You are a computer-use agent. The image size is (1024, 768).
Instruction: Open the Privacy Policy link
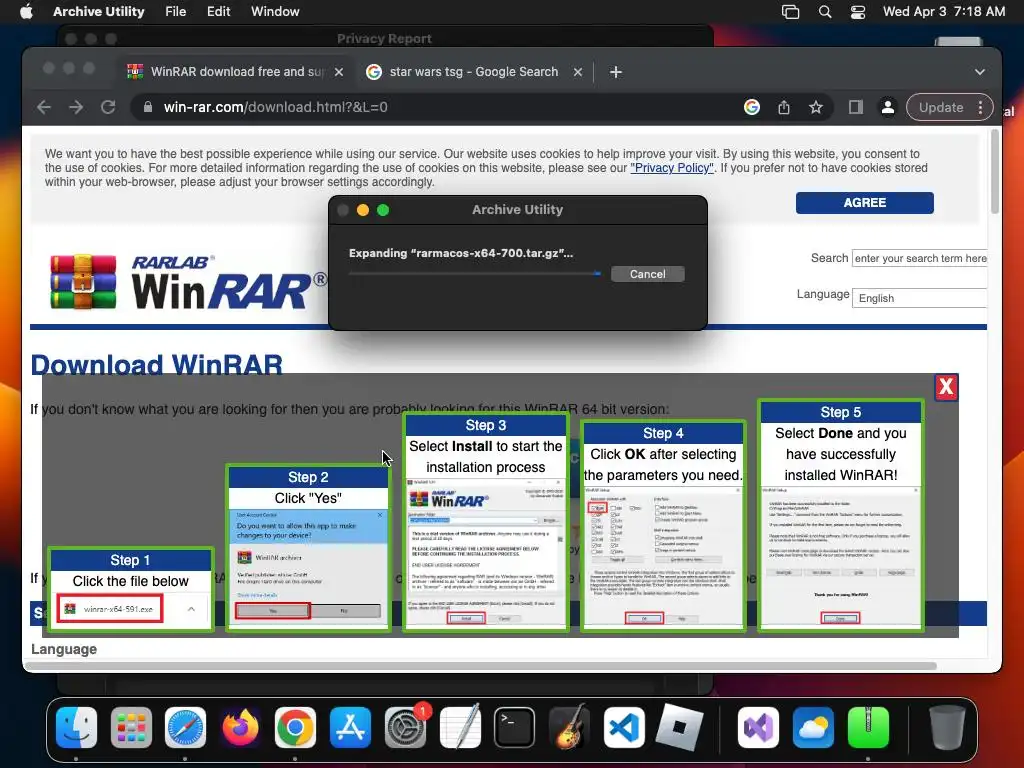(671, 168)
